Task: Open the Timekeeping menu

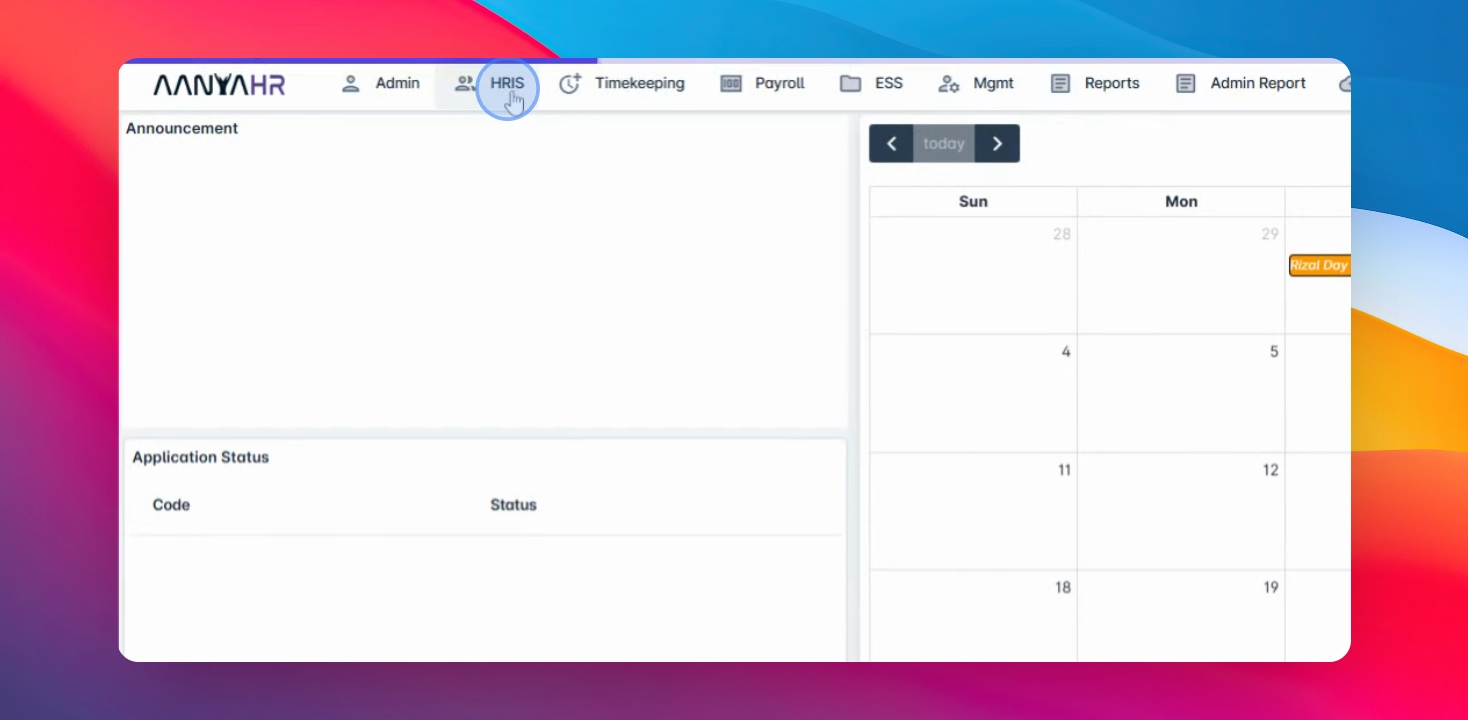Action: click(x=622, y=84)
